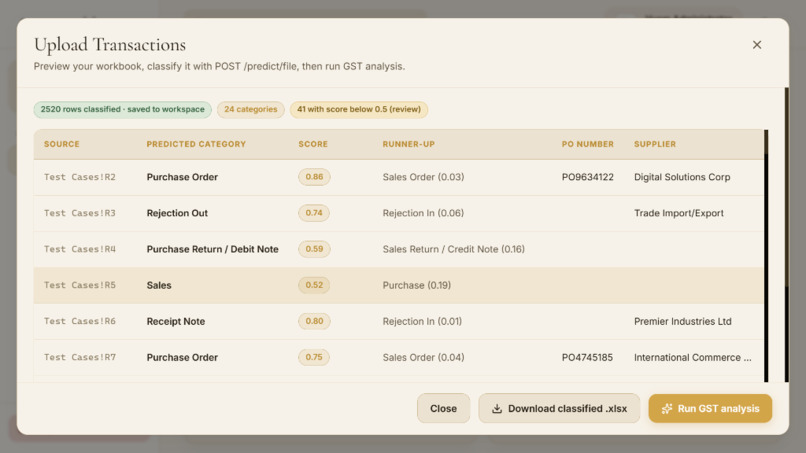Click the Sales predicted category
Screen dimensions: 806x453
coord(159,285)
